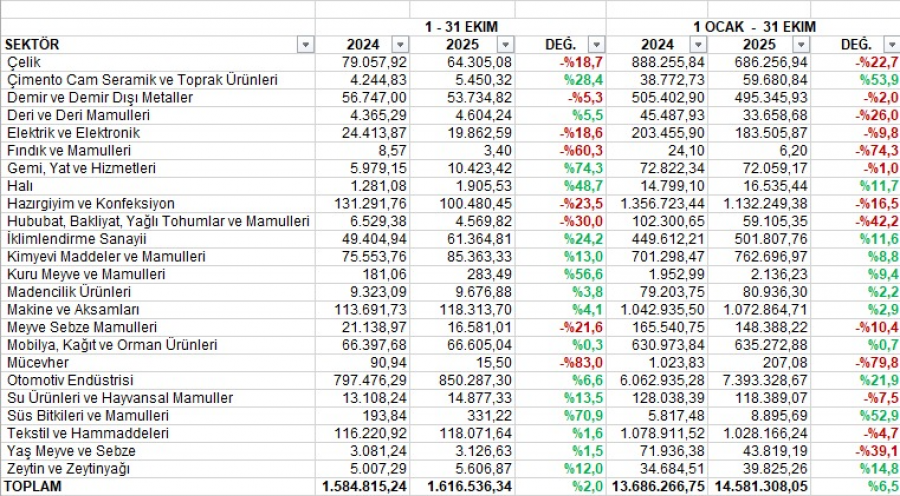The height and width of the screenshot is (496, 900).
Task: Open the 2025 filter under 1 - 31 EKİM
Action: pyautogui.click(x=505, y=45)
